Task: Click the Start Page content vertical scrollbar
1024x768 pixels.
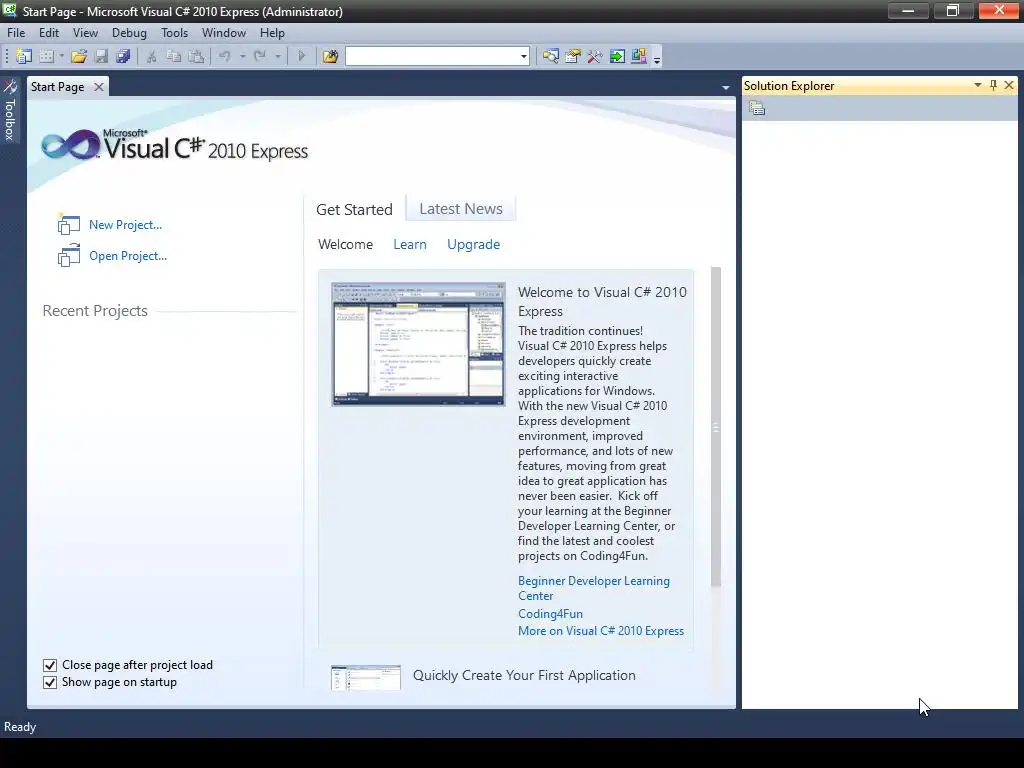Action: 716,428
